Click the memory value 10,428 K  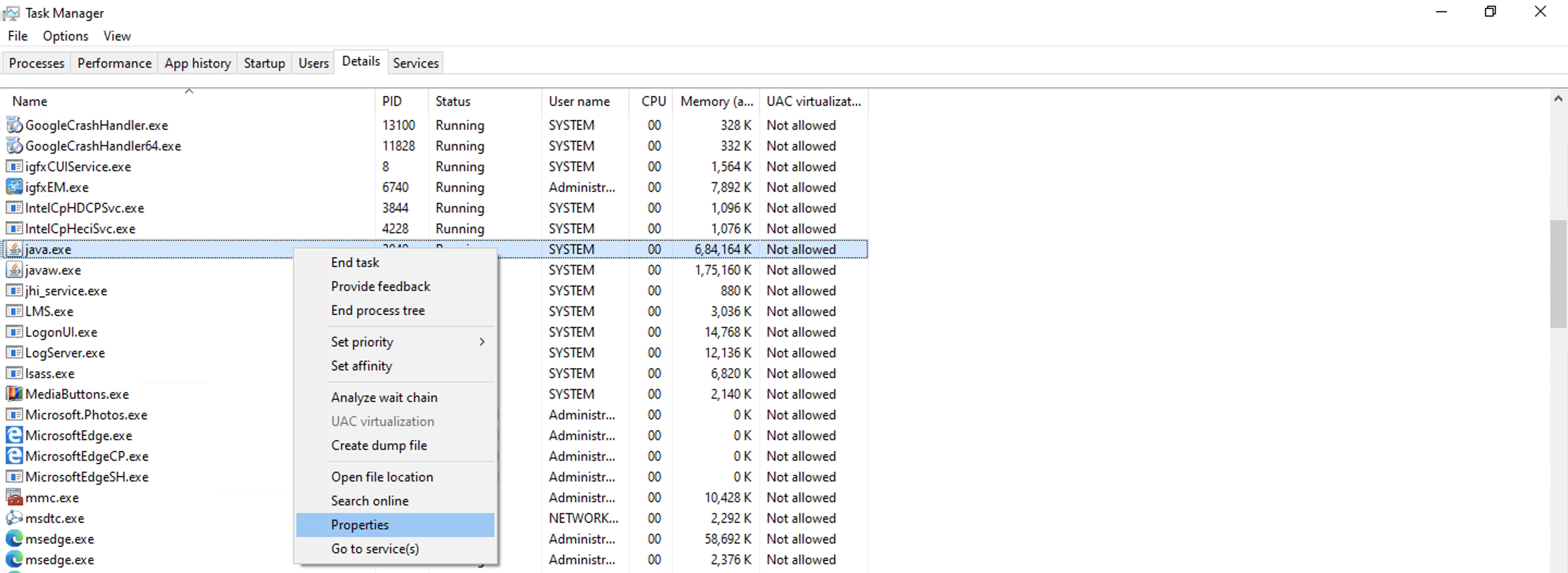pyautogui.click(x=728, y=498)
